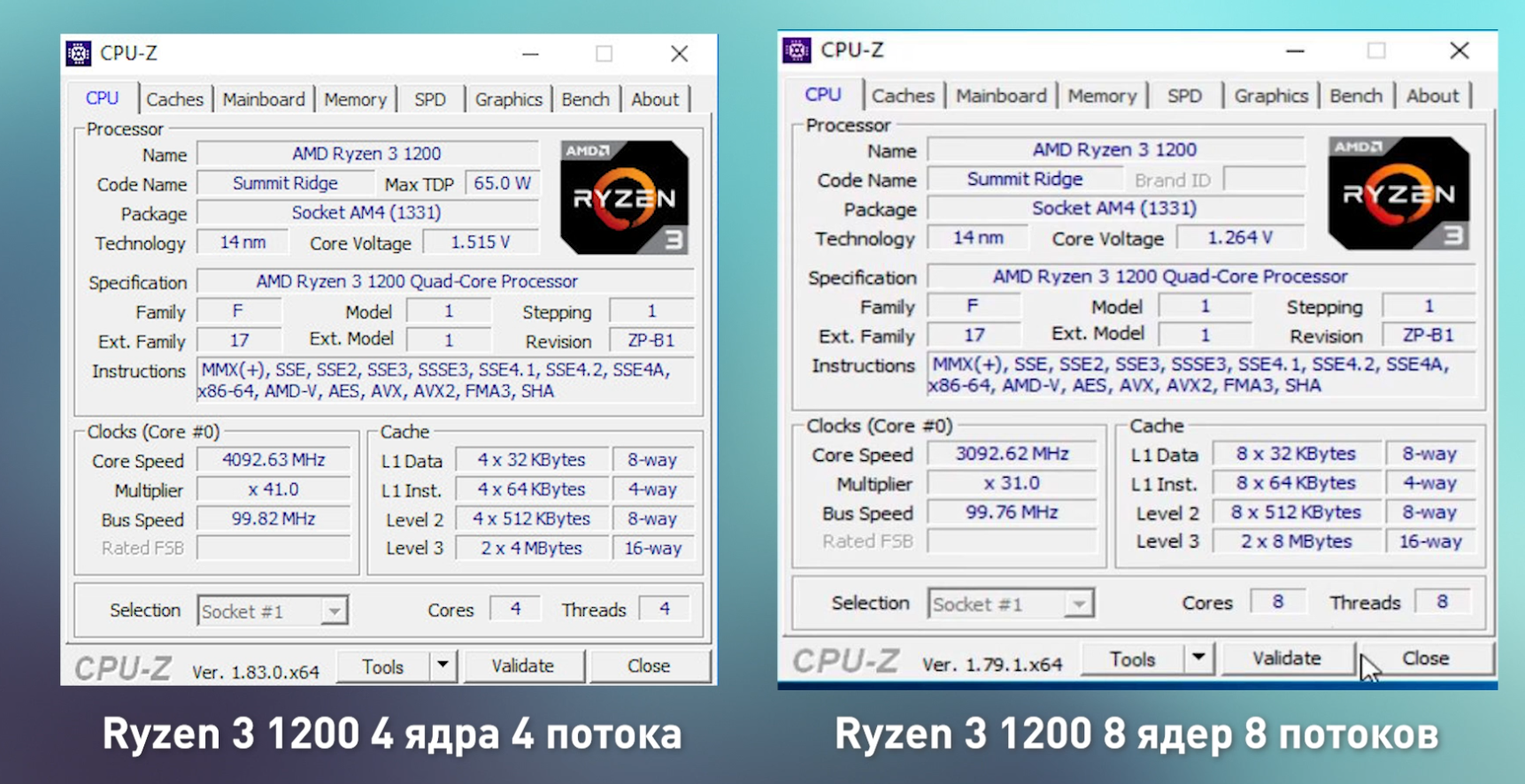Click Close button in right CPU-Z window
Screen dimensions: 1525x784
click(1426, 658)
